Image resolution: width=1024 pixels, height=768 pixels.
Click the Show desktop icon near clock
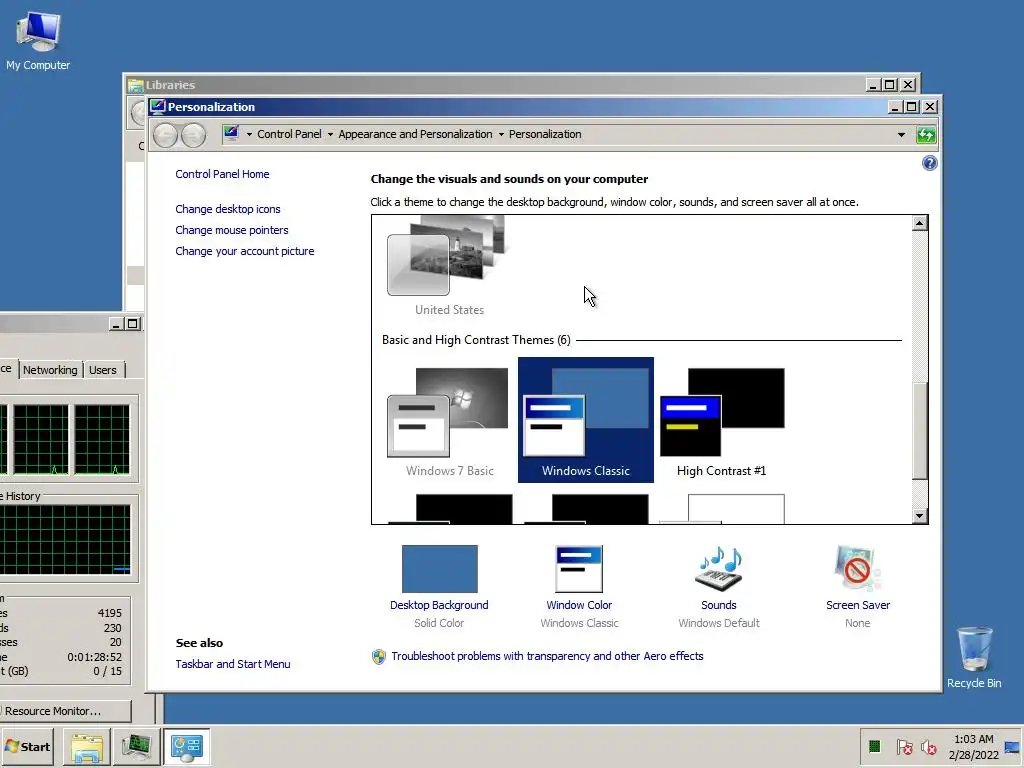[1012, 746]
